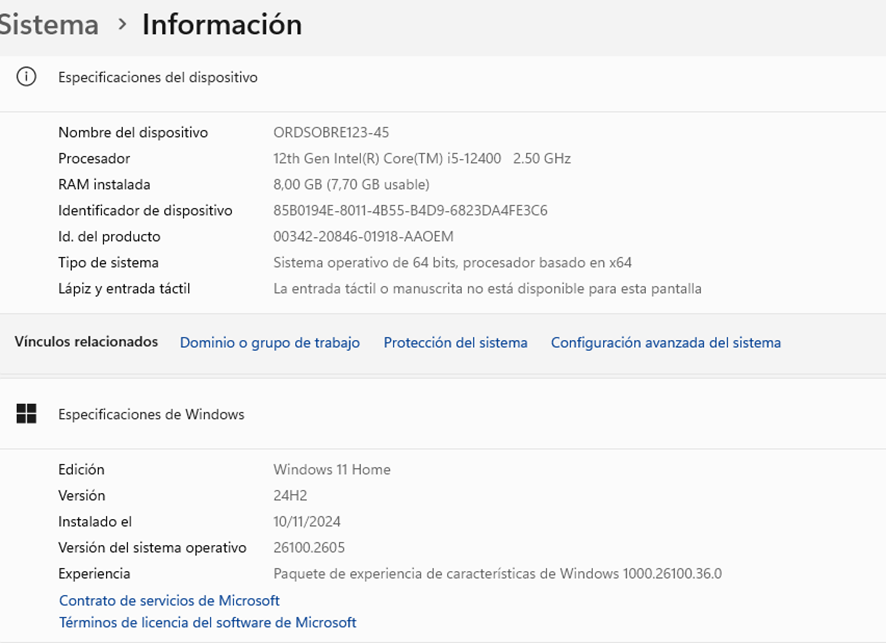886x643 pixels.
Task: Select device name ORDSOBRE123-45
Action: click(331, 132)
